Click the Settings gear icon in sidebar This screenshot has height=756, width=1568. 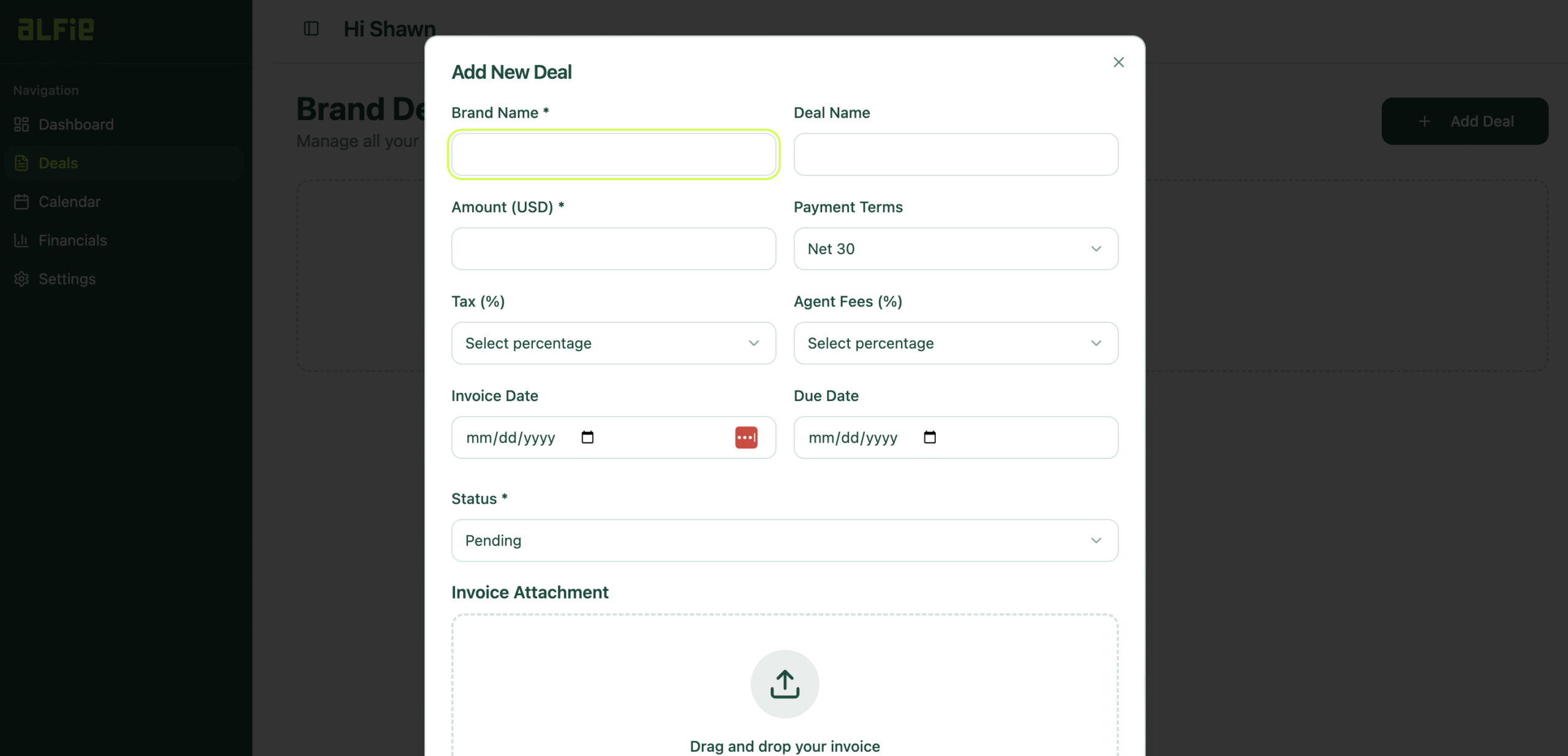tap(21, 279)
